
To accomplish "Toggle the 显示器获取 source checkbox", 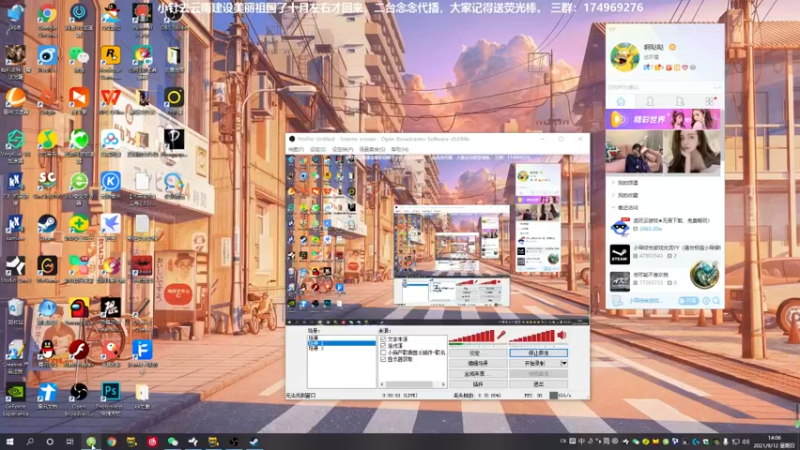I will 383,359.
